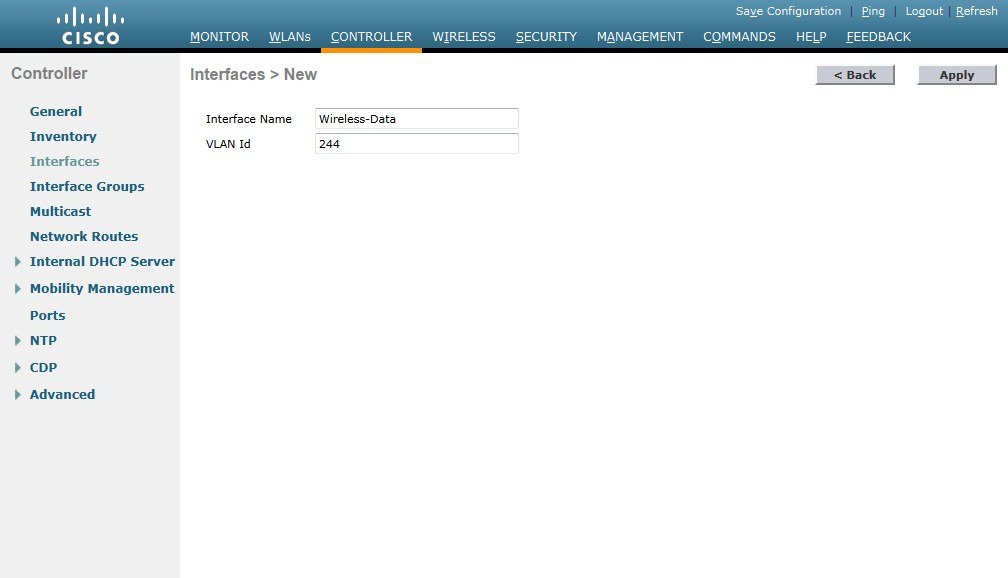The height and width of the screenshot is (578, 1008).
Task: Select Interface Groups in the sidebar
Action: coord(87,186)
